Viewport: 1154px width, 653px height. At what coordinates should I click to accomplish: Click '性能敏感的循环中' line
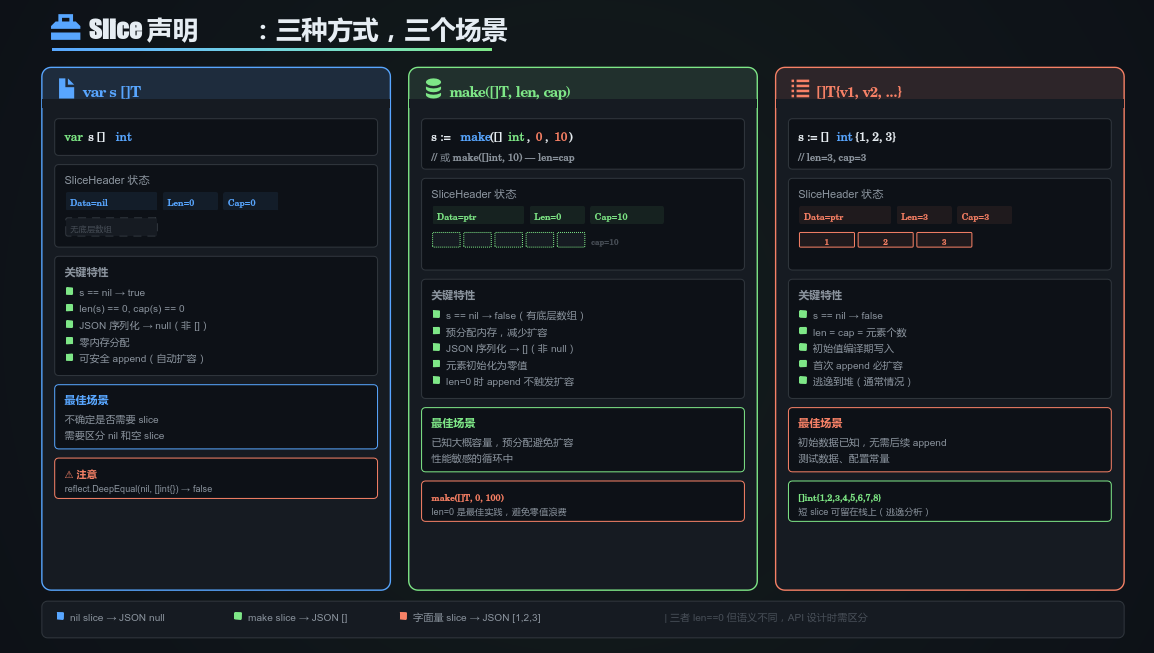(472, 459)
